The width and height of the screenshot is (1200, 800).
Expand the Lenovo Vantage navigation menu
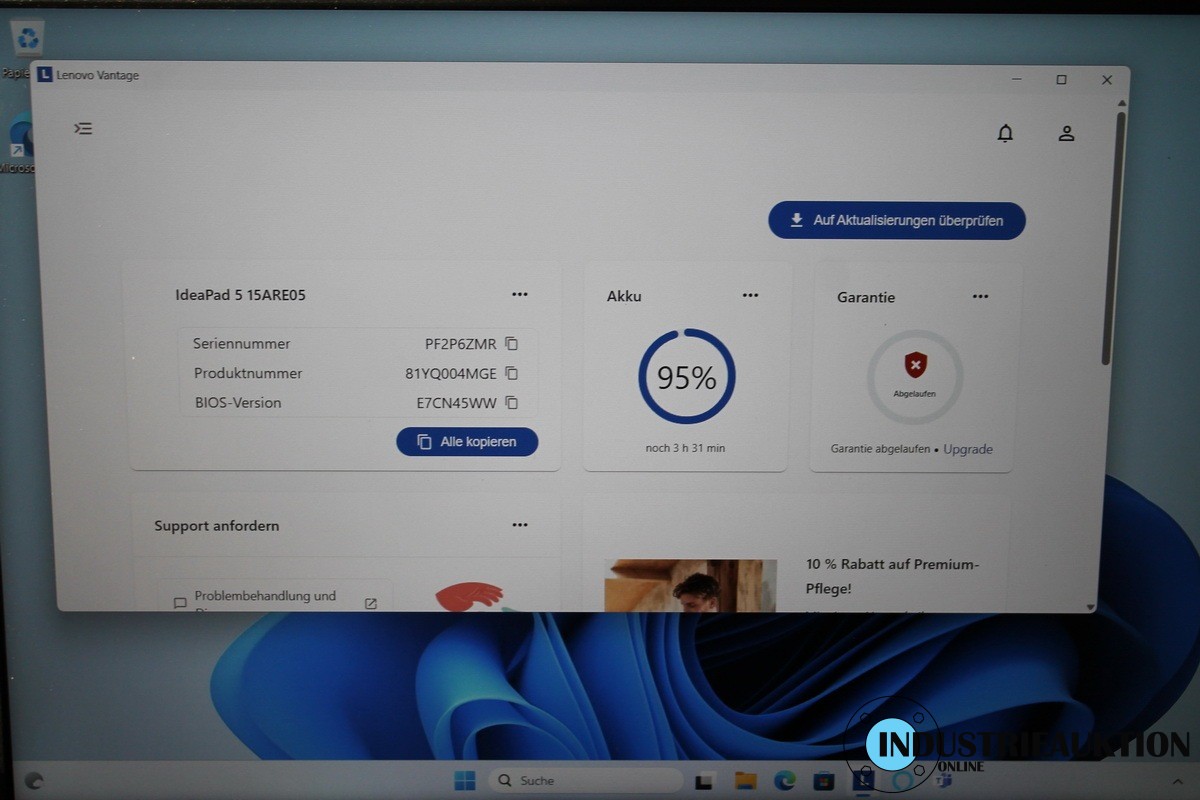tap(83, 128)
